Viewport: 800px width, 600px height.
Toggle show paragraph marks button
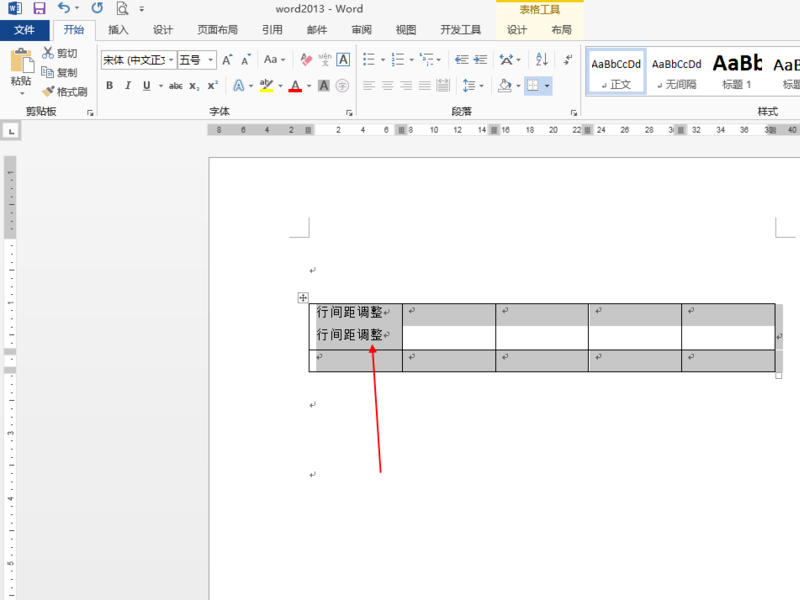pos(568,60)
